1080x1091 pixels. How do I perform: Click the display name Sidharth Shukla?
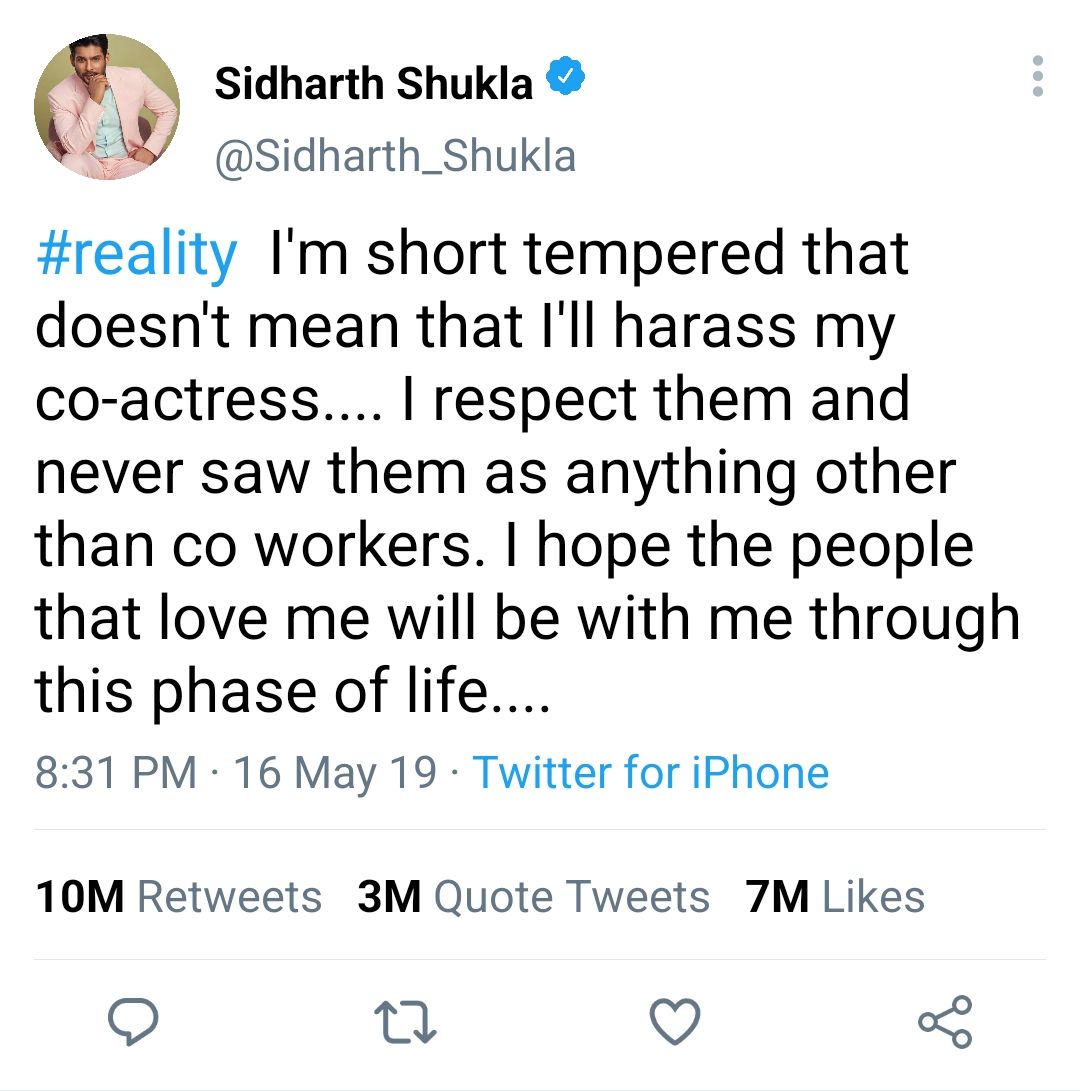(374, 84)
